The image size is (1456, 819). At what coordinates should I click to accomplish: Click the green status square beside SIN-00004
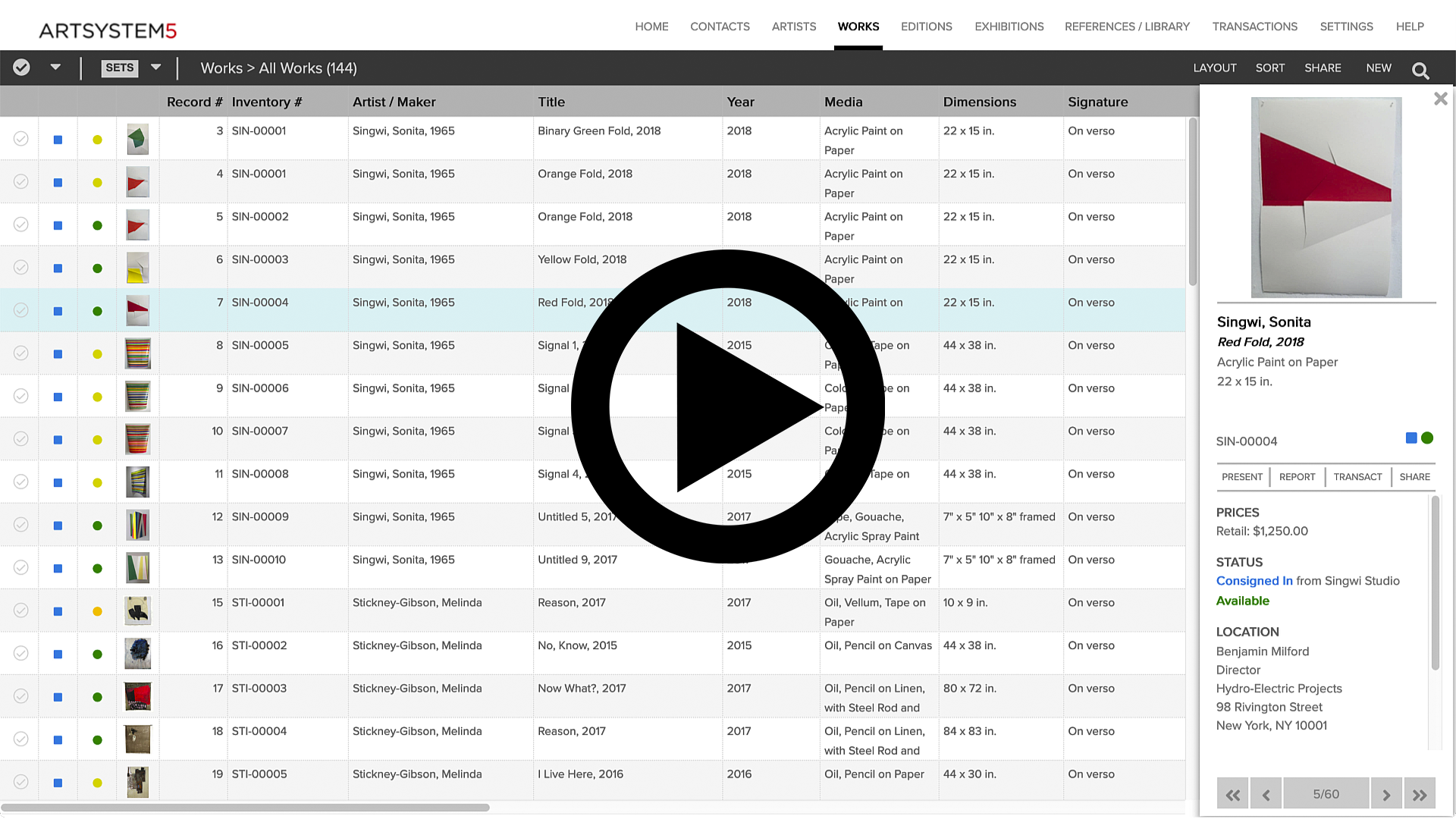point(1426,438)
